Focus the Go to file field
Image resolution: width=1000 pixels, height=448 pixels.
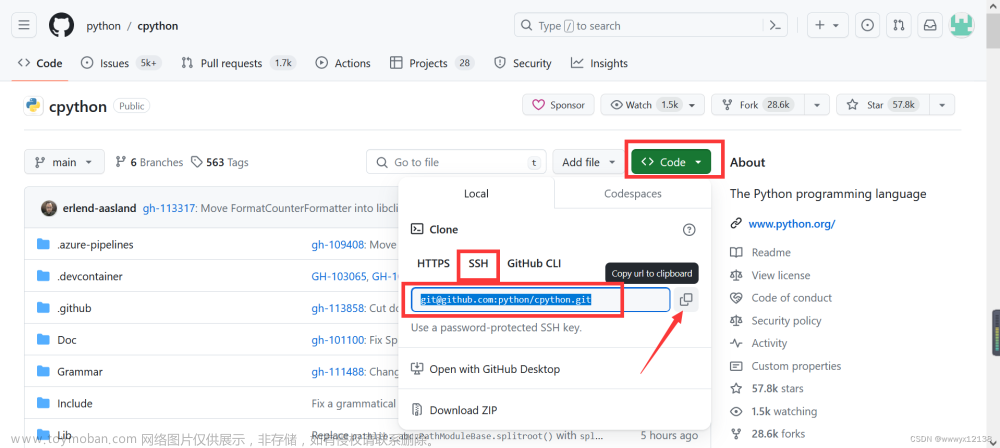pos(456,162)
